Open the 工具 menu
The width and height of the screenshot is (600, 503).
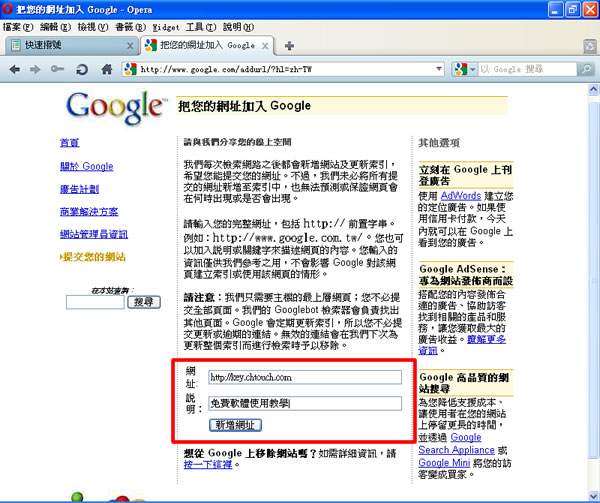[x=201, y=27]
